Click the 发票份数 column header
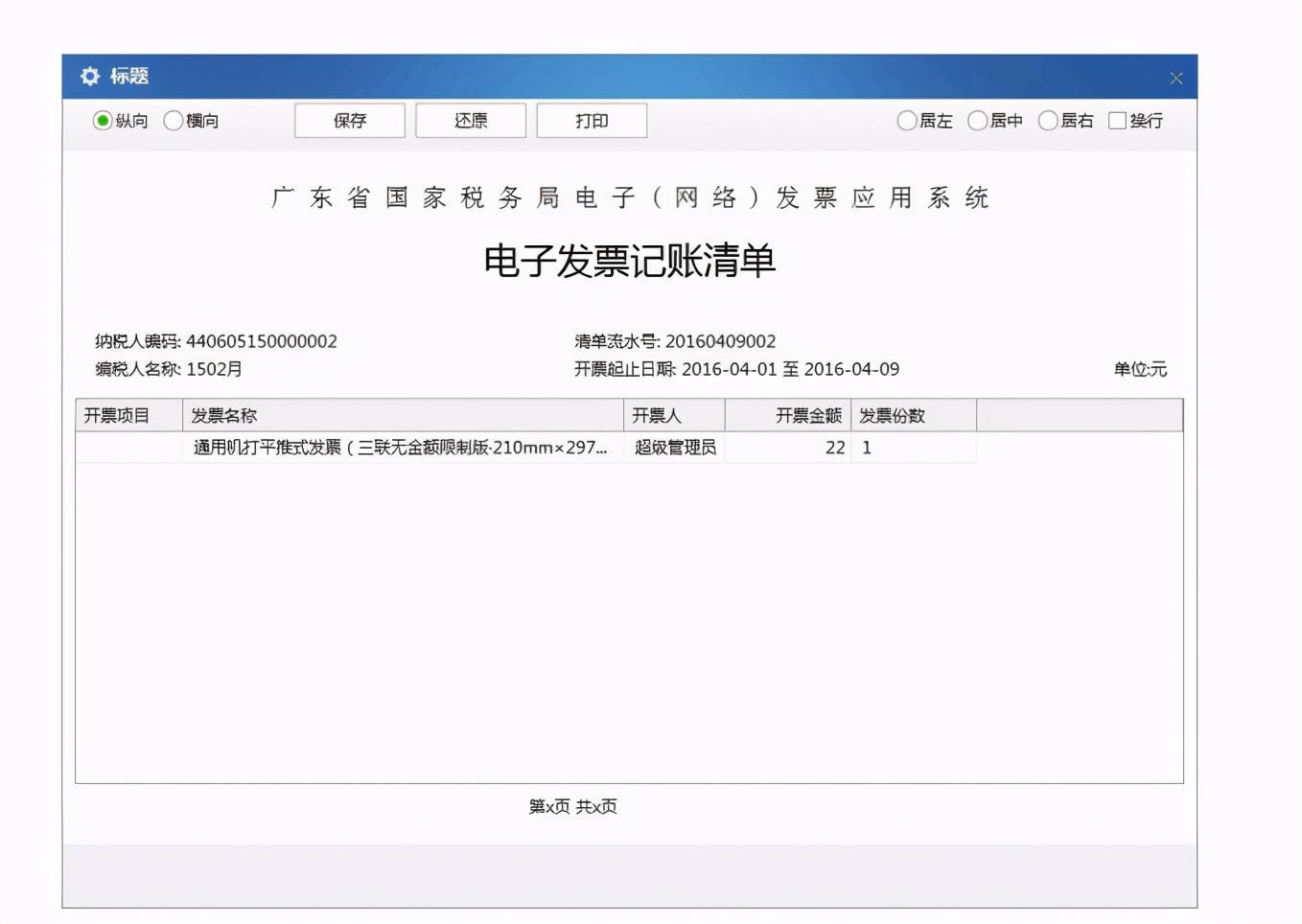 click(x=892, y=414)
